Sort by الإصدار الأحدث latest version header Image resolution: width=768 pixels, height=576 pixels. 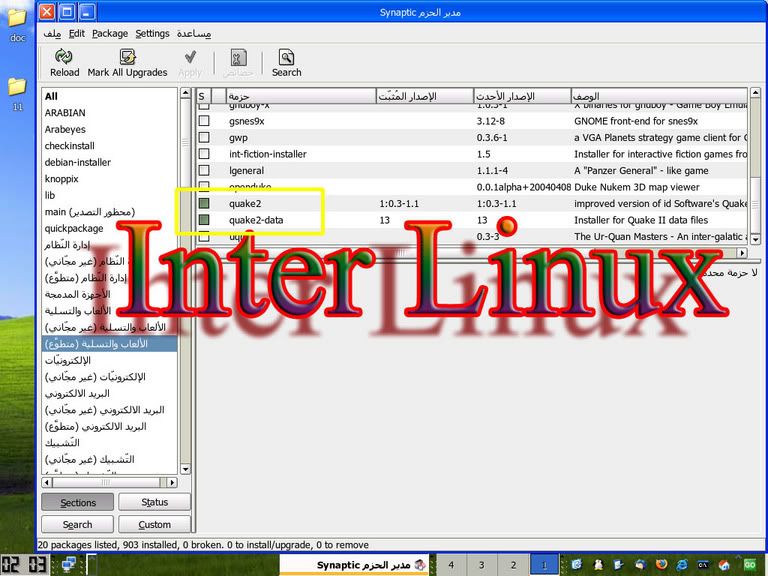522,96
